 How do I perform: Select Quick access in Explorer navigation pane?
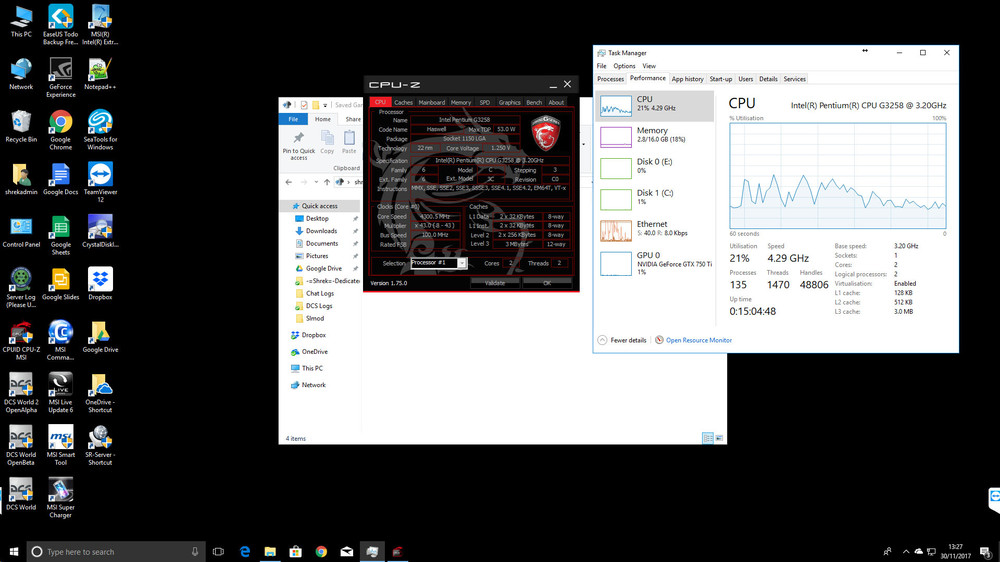[320, 206]
